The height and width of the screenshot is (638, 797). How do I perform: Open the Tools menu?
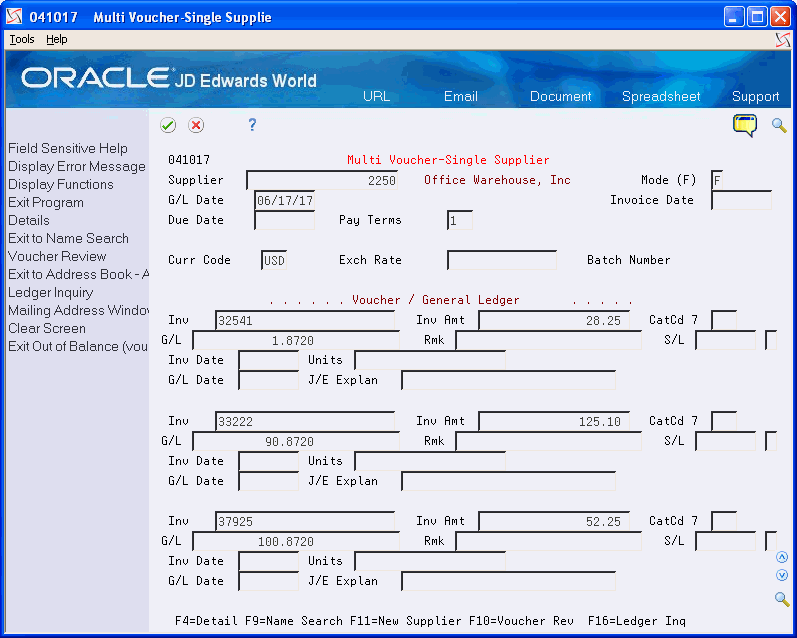pos(22,39)
